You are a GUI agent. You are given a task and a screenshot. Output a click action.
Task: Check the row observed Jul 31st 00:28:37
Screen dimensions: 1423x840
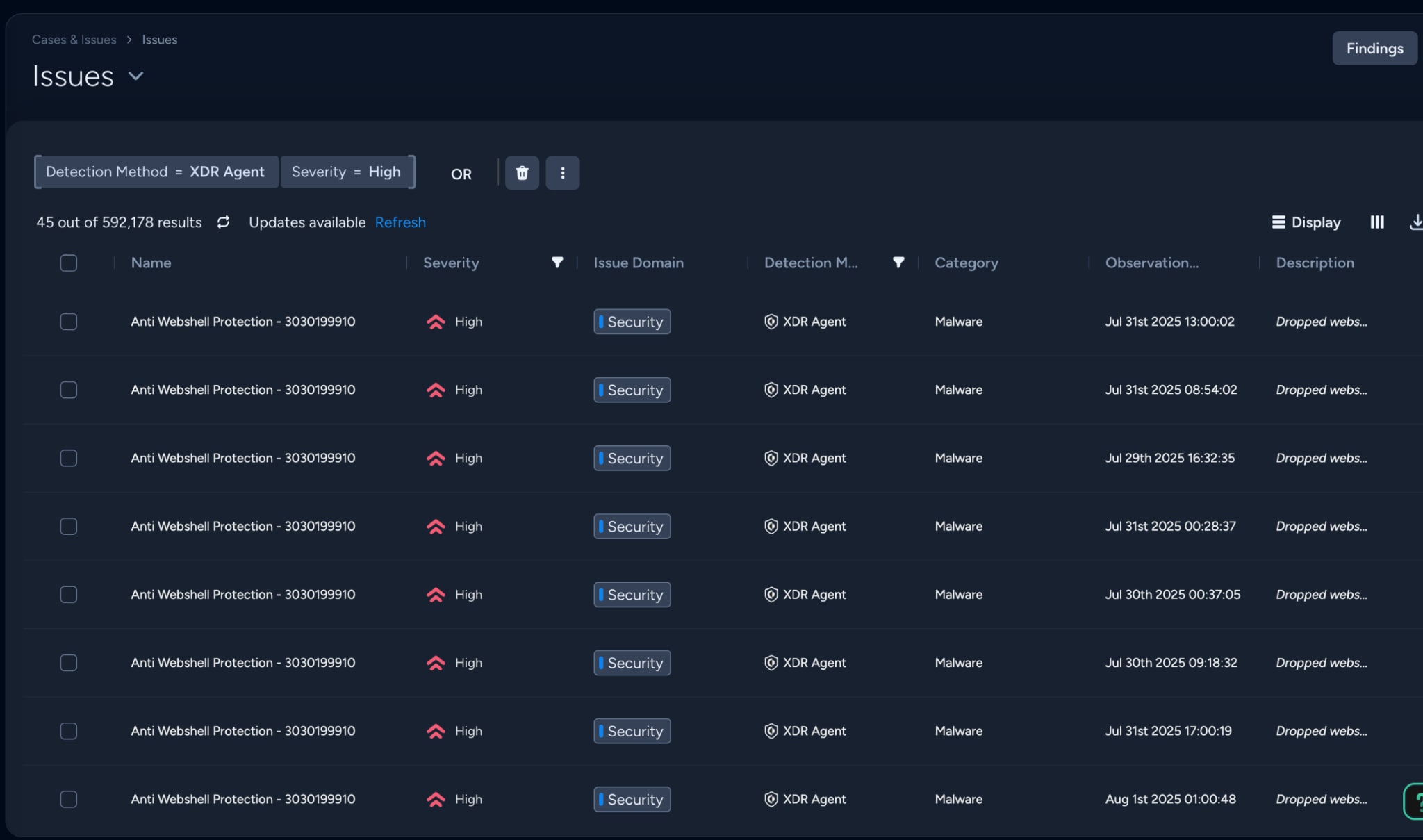[68, 527]
